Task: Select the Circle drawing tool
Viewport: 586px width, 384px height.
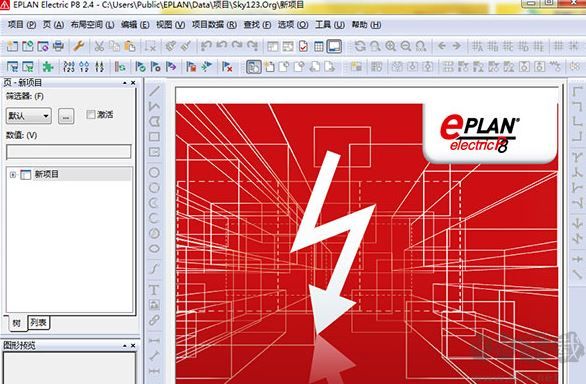Action: [x=154, y=172]
